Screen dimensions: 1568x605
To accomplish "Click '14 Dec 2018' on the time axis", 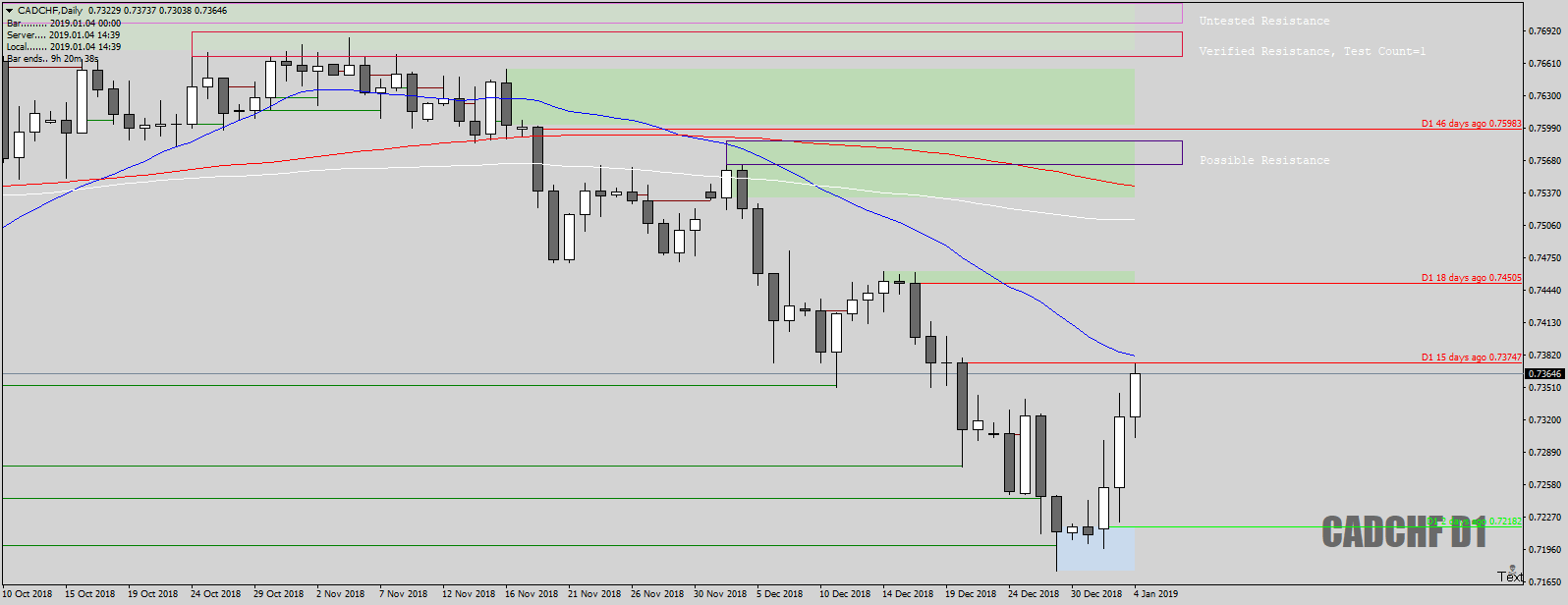I will point(908,594).
